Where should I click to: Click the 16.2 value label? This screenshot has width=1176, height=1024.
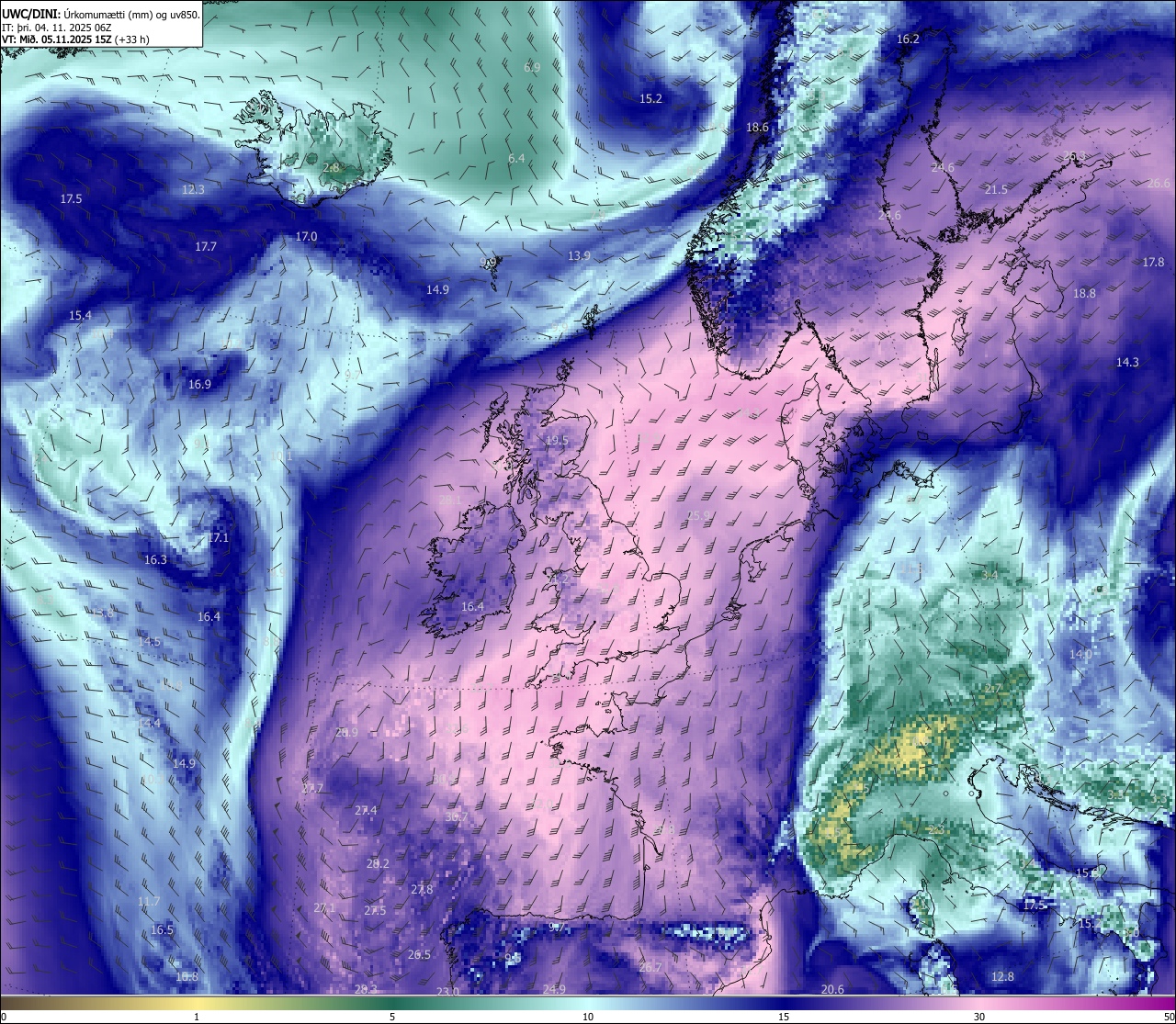908,39
